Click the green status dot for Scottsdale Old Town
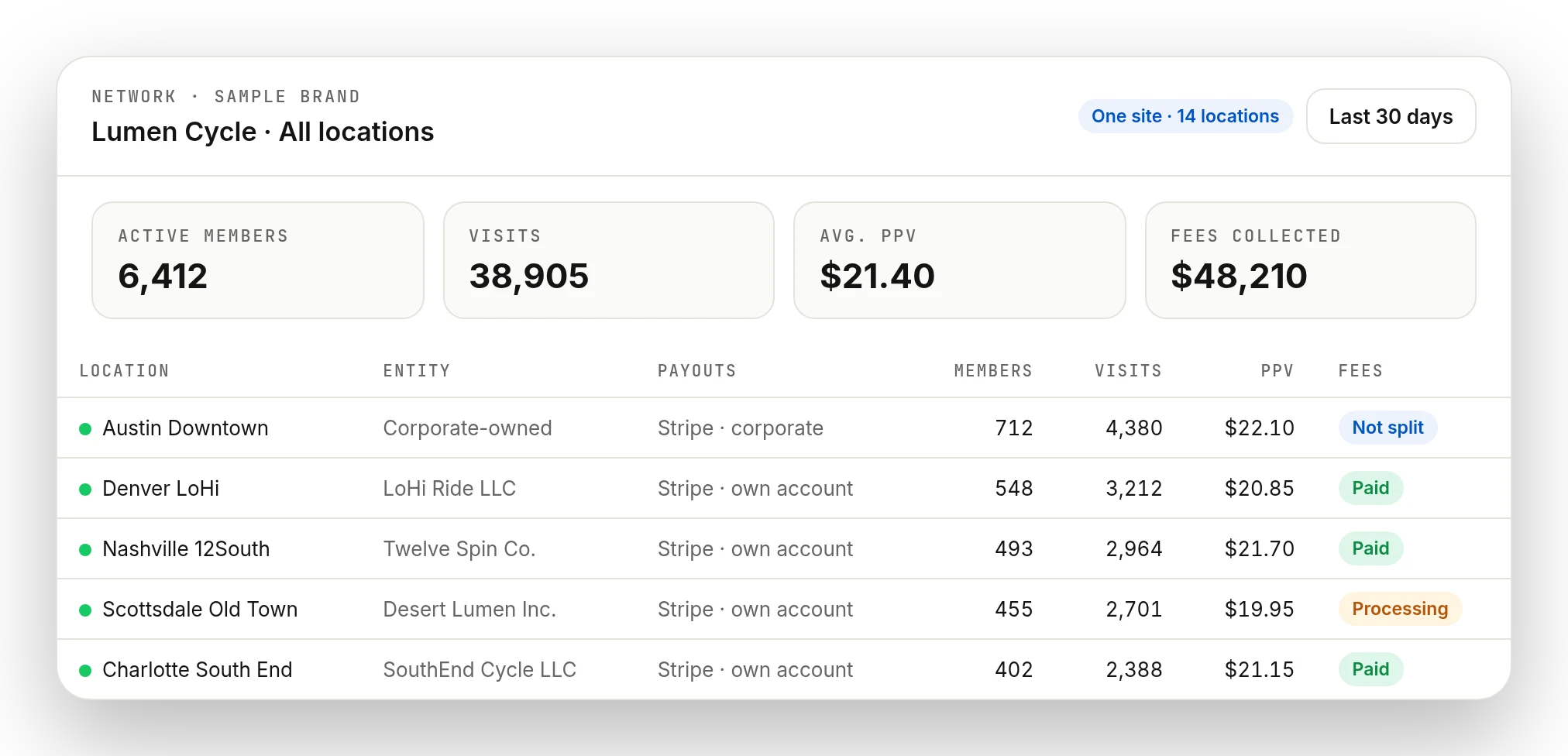The height and width of the screenshot is (756, 1568). click(86, 610)
